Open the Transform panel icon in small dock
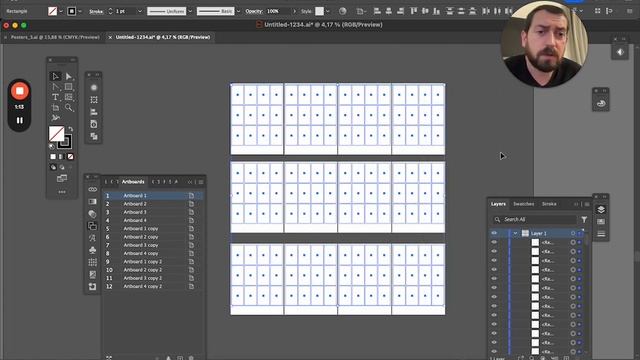Image resolution: width=640 pixels, height=360 pixels. coord(94,100)
